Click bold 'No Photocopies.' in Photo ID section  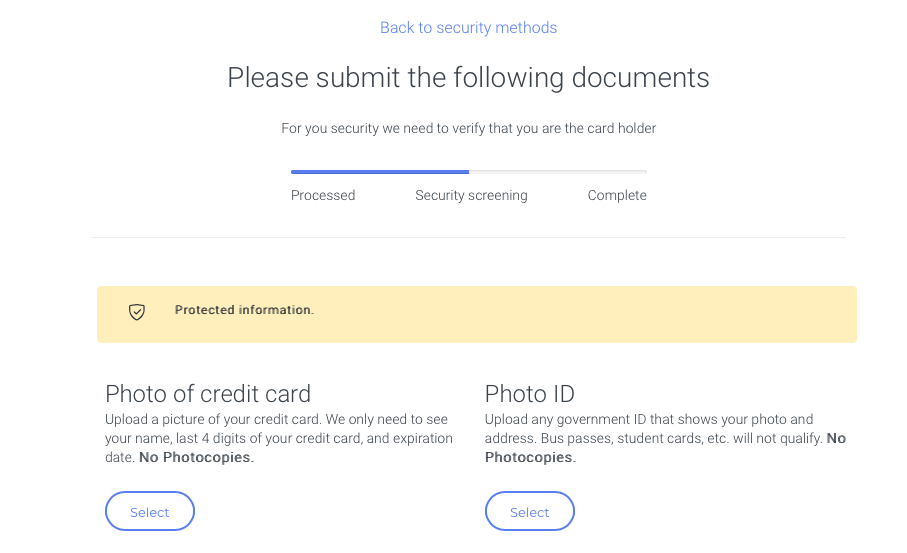tap(530, 457)
